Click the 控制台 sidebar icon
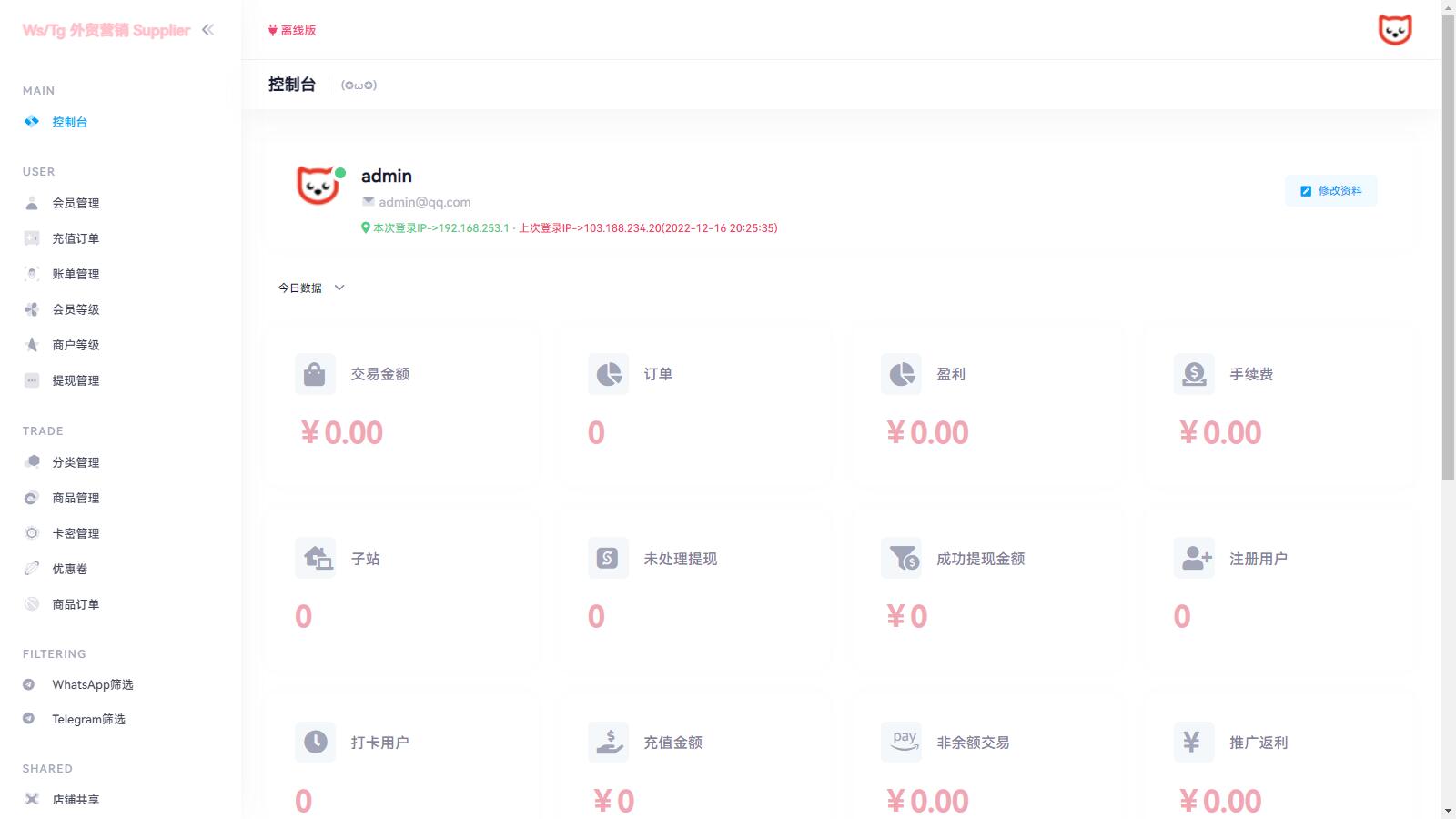Screen dimensions: 1456x819 click(32, 121)
